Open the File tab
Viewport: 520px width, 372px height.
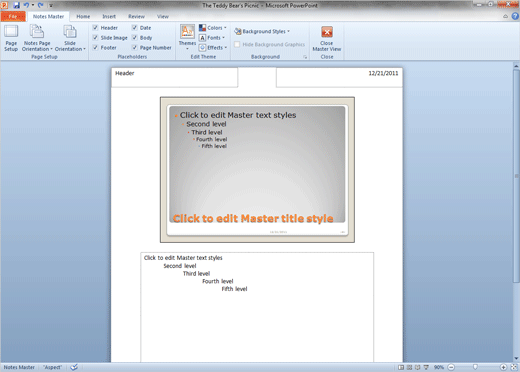tap(13, 16)
